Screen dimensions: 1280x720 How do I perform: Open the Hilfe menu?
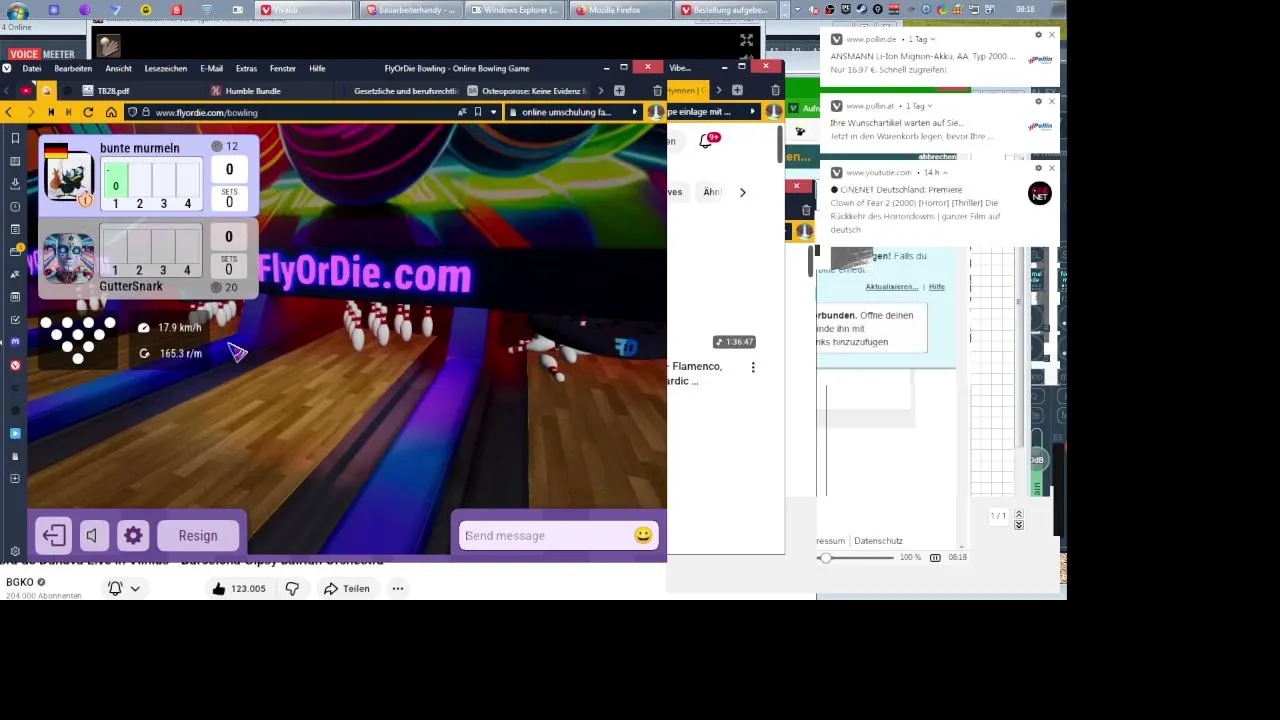[x=317, y=68]
